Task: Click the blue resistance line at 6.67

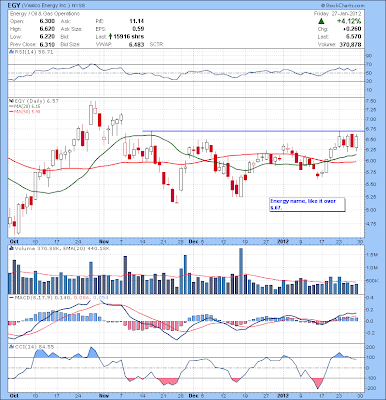Action: click(253, 131)
